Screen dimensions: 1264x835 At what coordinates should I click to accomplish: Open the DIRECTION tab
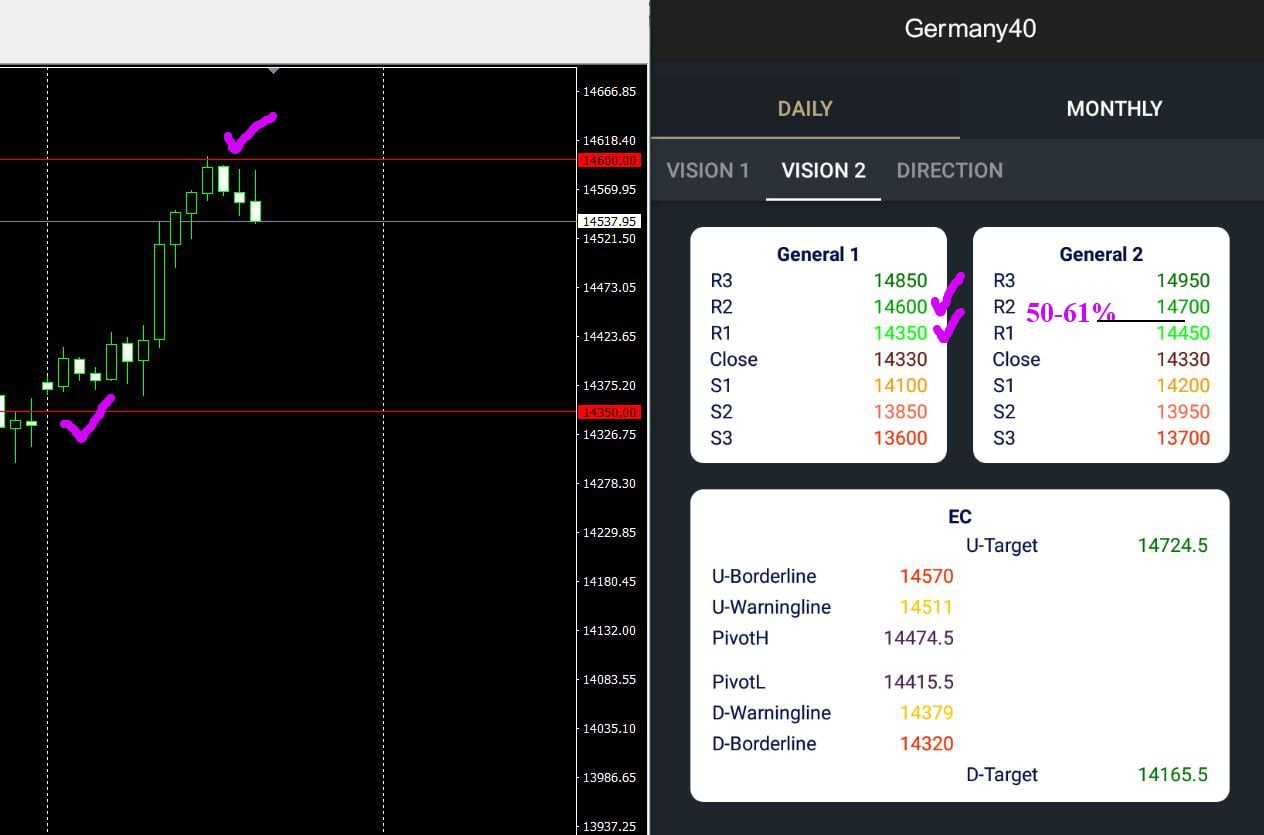[x=949, y=170]
